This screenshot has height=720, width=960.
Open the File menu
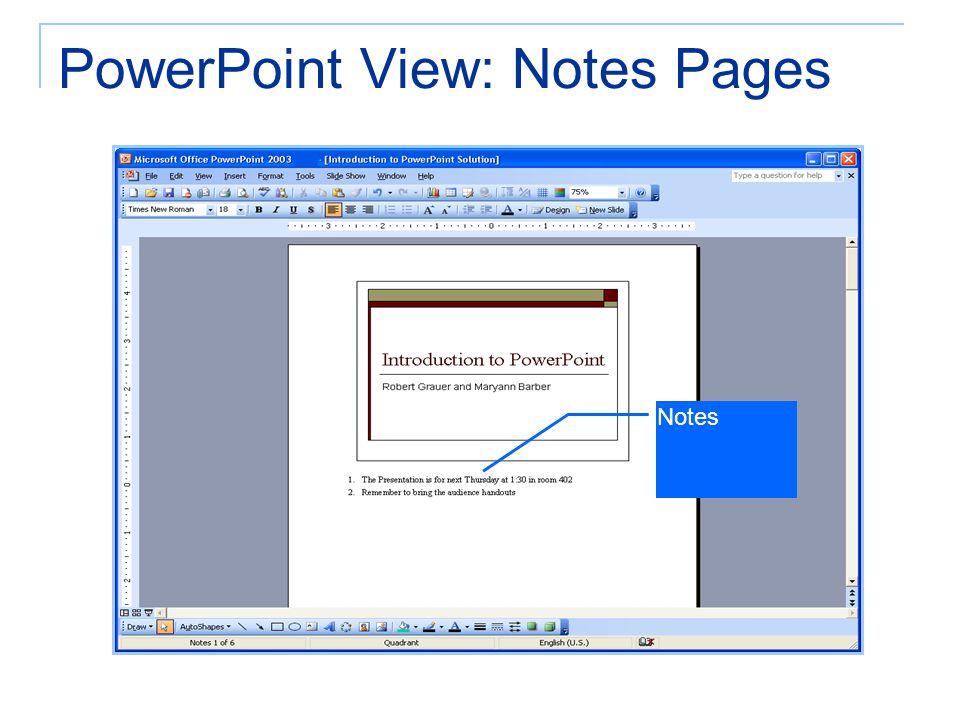click(x=151, y=176)
